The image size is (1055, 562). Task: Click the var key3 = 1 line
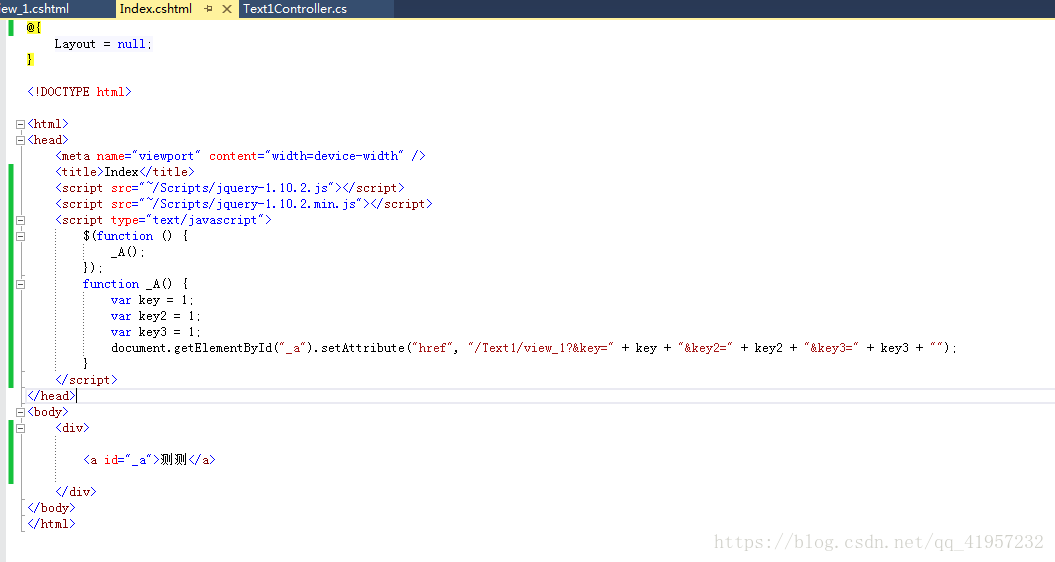[155, 332]
